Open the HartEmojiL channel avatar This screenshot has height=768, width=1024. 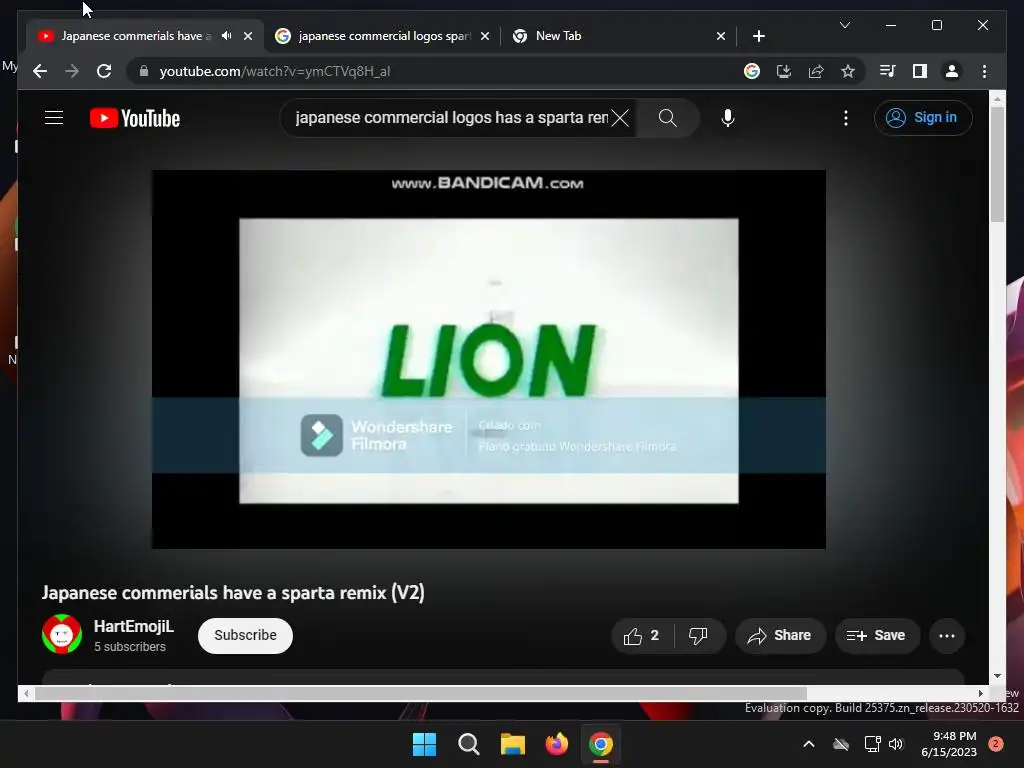(62, 634)
